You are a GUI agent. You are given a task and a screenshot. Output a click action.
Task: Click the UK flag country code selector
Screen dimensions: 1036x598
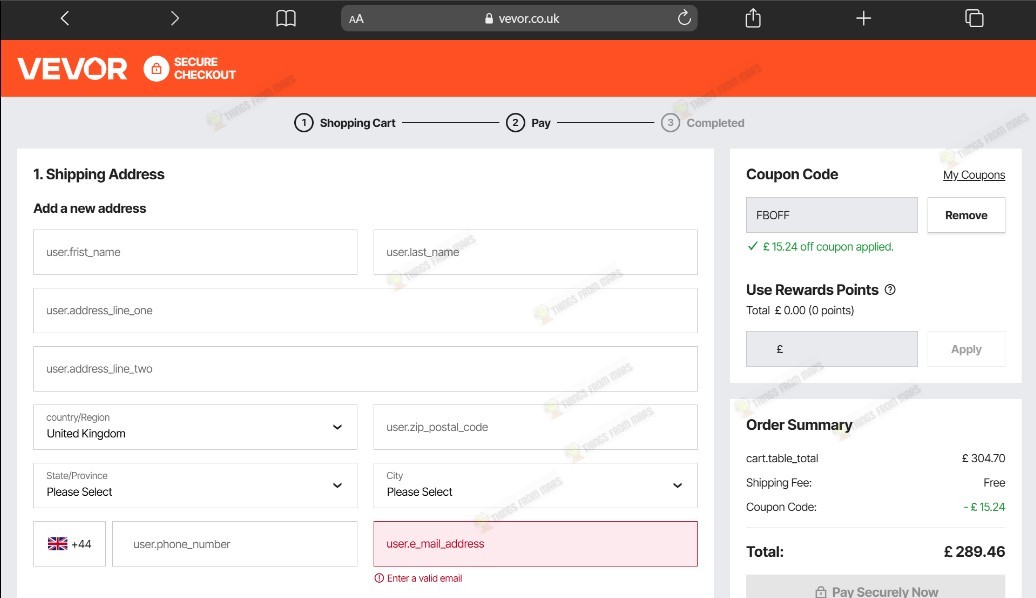(x=69, y=544)
